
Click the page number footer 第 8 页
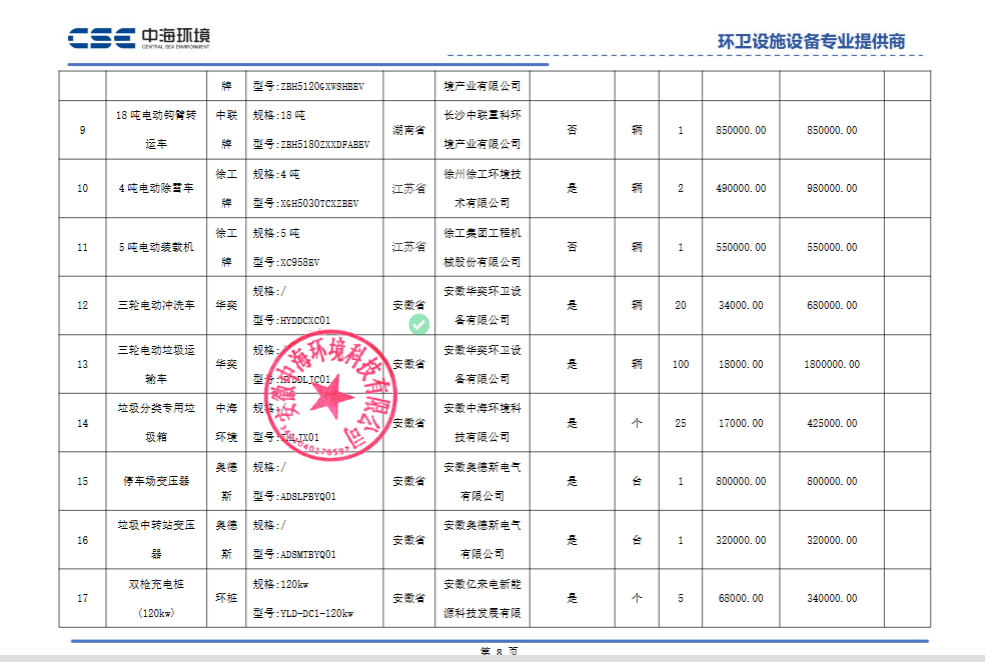tap(499, 653)
